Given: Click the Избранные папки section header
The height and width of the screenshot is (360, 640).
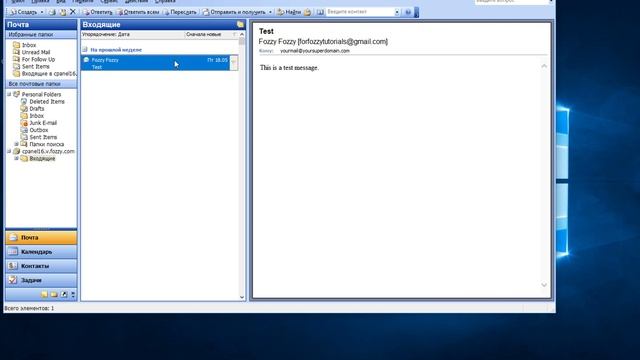Looking at the screenshot, I should 41,35.
